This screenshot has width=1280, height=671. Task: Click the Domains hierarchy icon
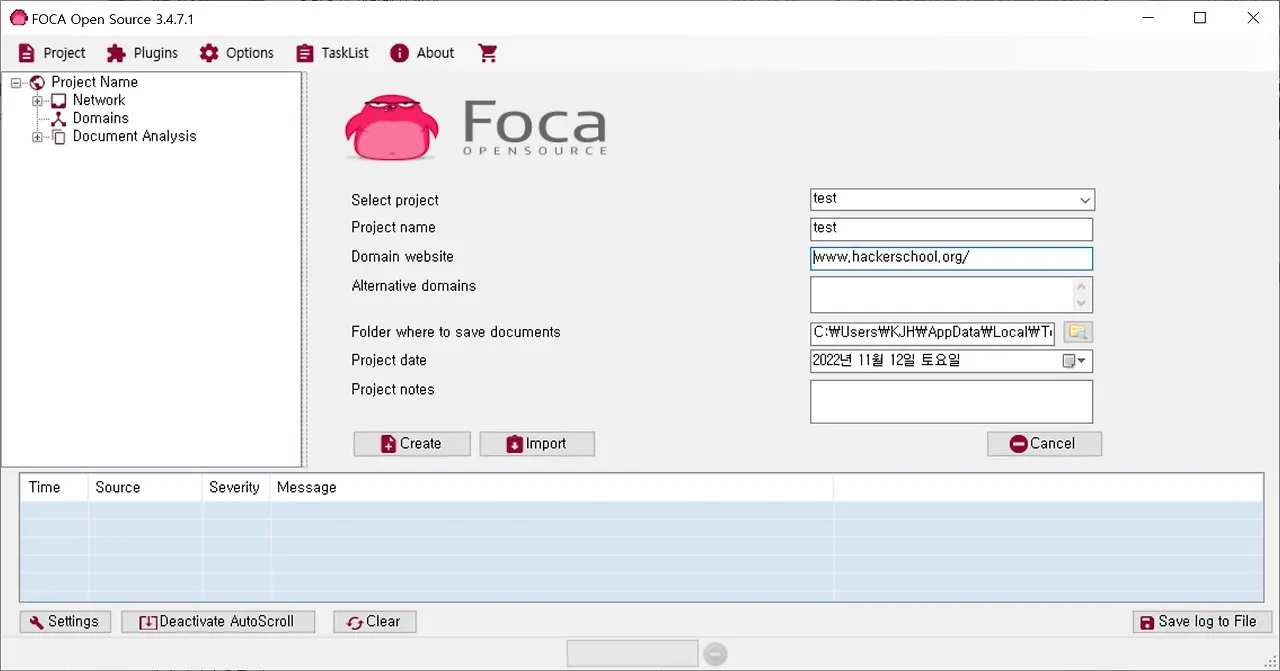coord(59,119)
